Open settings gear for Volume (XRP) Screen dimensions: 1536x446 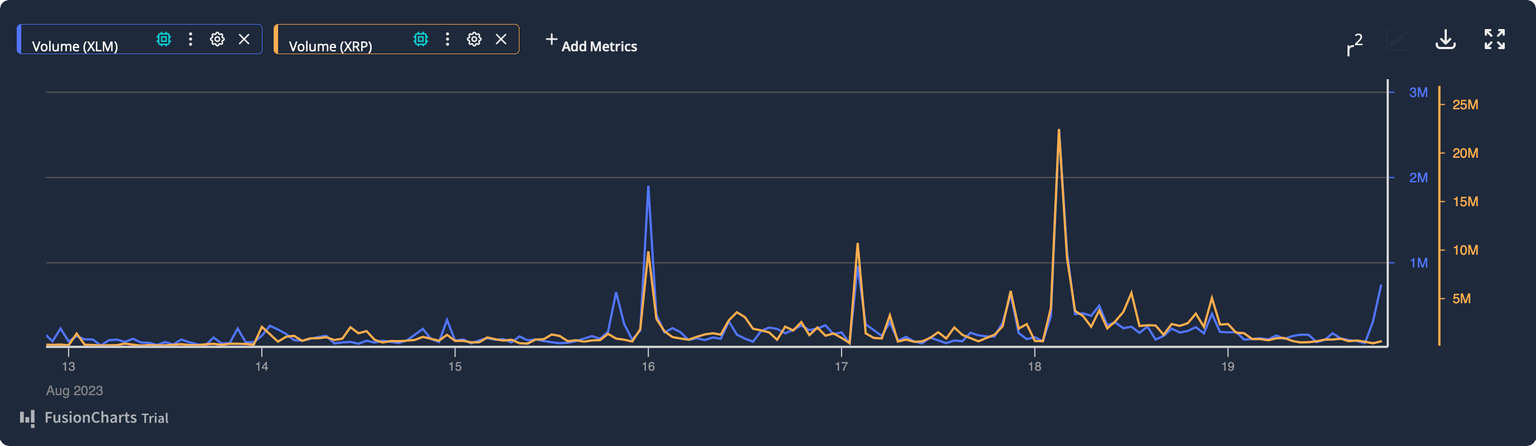[x=474, y=39]
